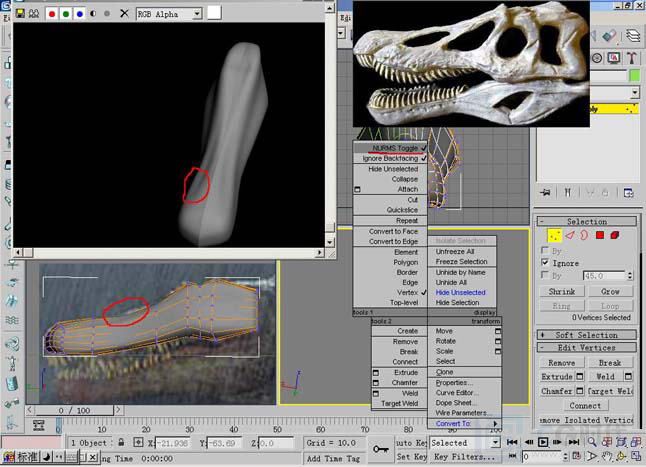This screenshot has height=467, width=646.
Task: Click Play Animation button
Action: (x=543, y=442)
